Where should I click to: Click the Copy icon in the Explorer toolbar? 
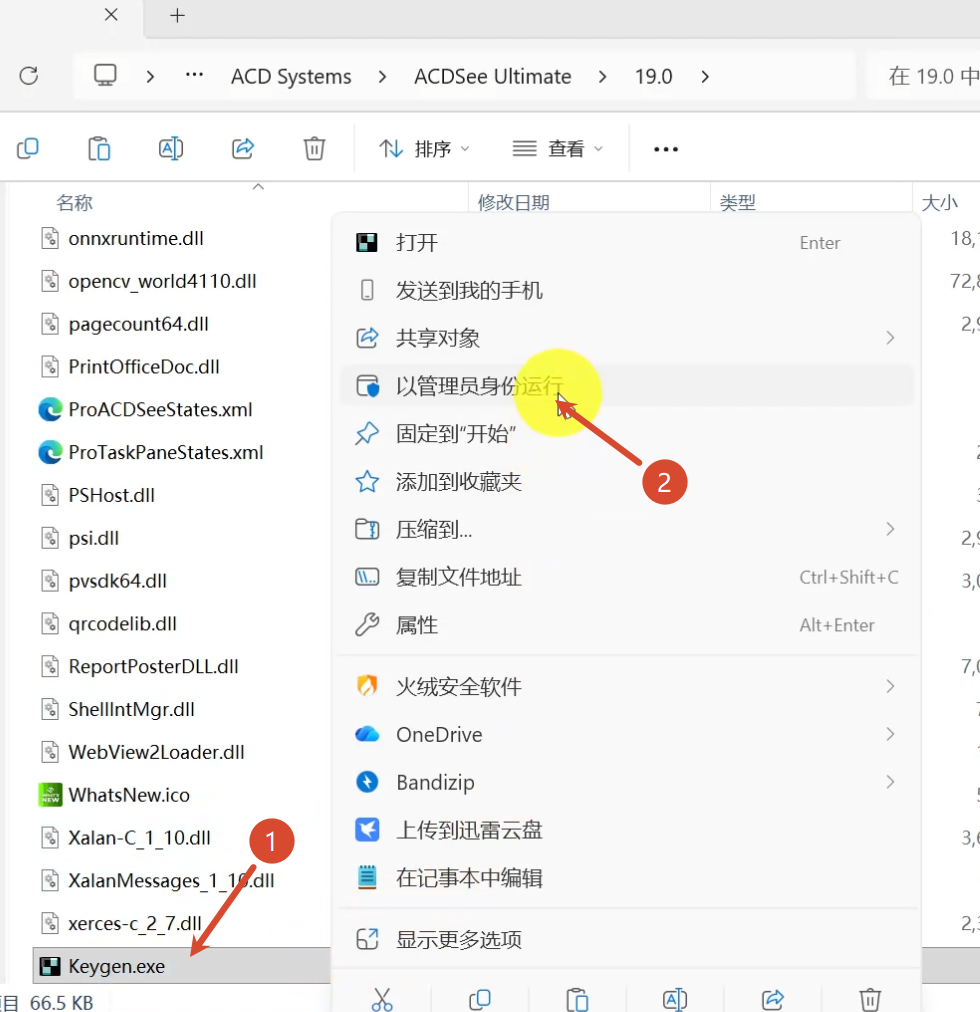[x=28, y=148]
